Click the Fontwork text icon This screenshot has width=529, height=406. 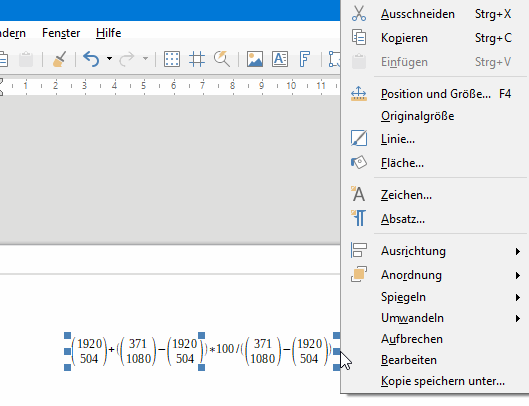[x=305, y=59]
